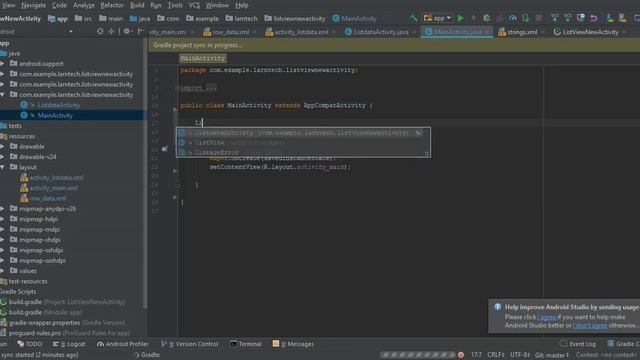This screenshot has height=360, width=640.
Task: Switch to the ListViewNewActivity tab
Action: point(587,32)
